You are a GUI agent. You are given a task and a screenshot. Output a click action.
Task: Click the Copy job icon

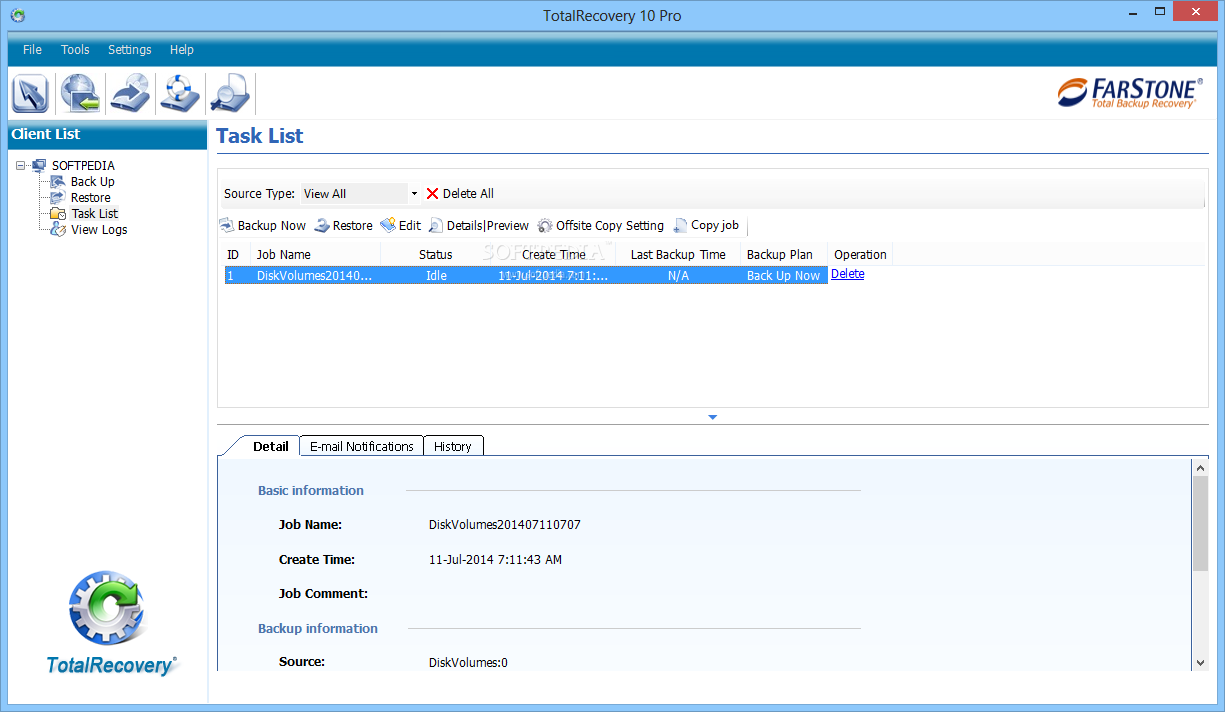(x=680, y=226)
